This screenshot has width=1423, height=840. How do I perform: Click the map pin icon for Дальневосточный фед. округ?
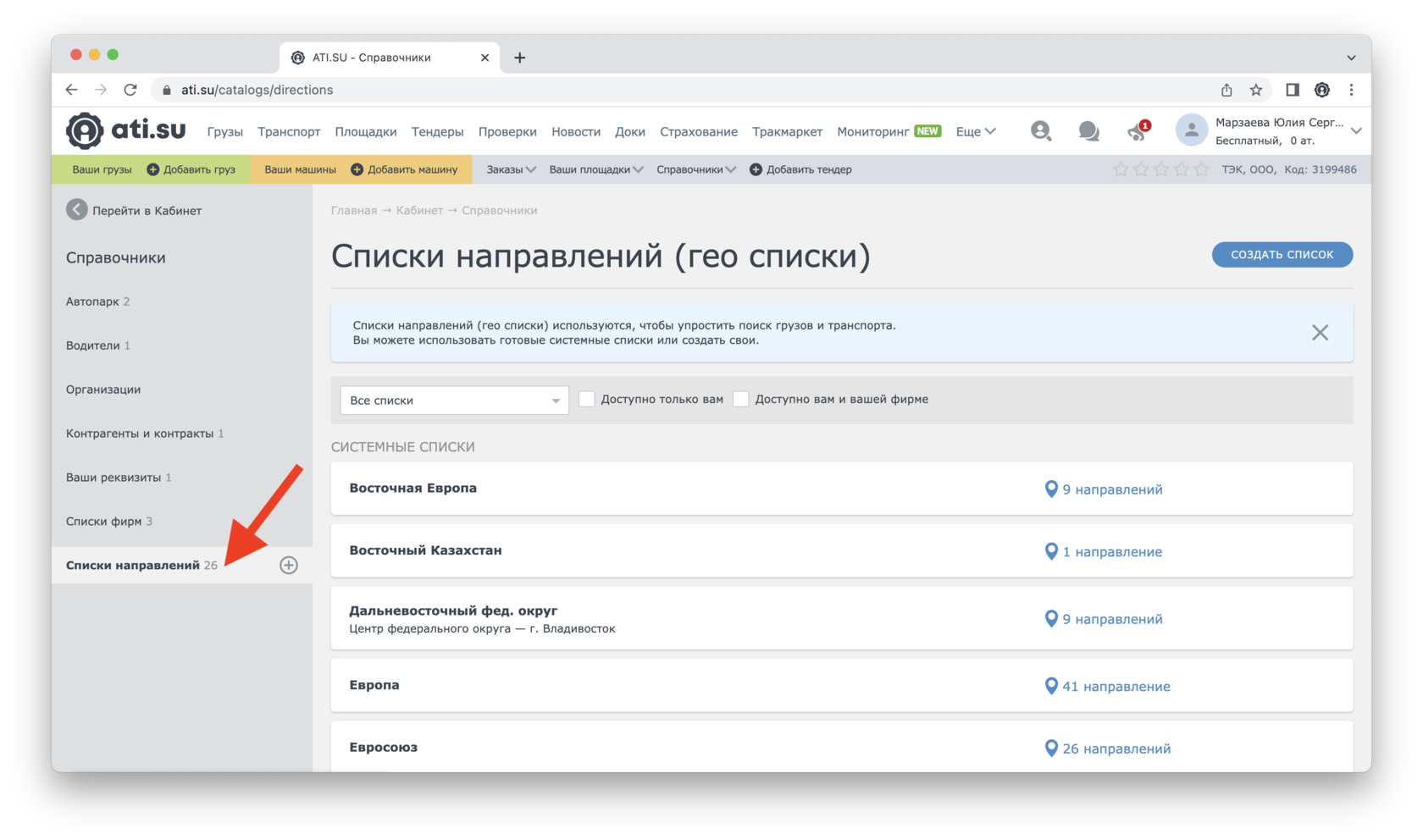pyautogui.click(x=1051, y=619)
